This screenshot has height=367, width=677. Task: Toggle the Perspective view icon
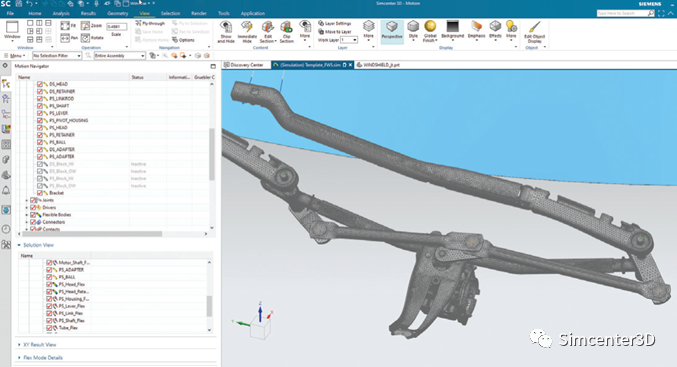tap(392, 31)
